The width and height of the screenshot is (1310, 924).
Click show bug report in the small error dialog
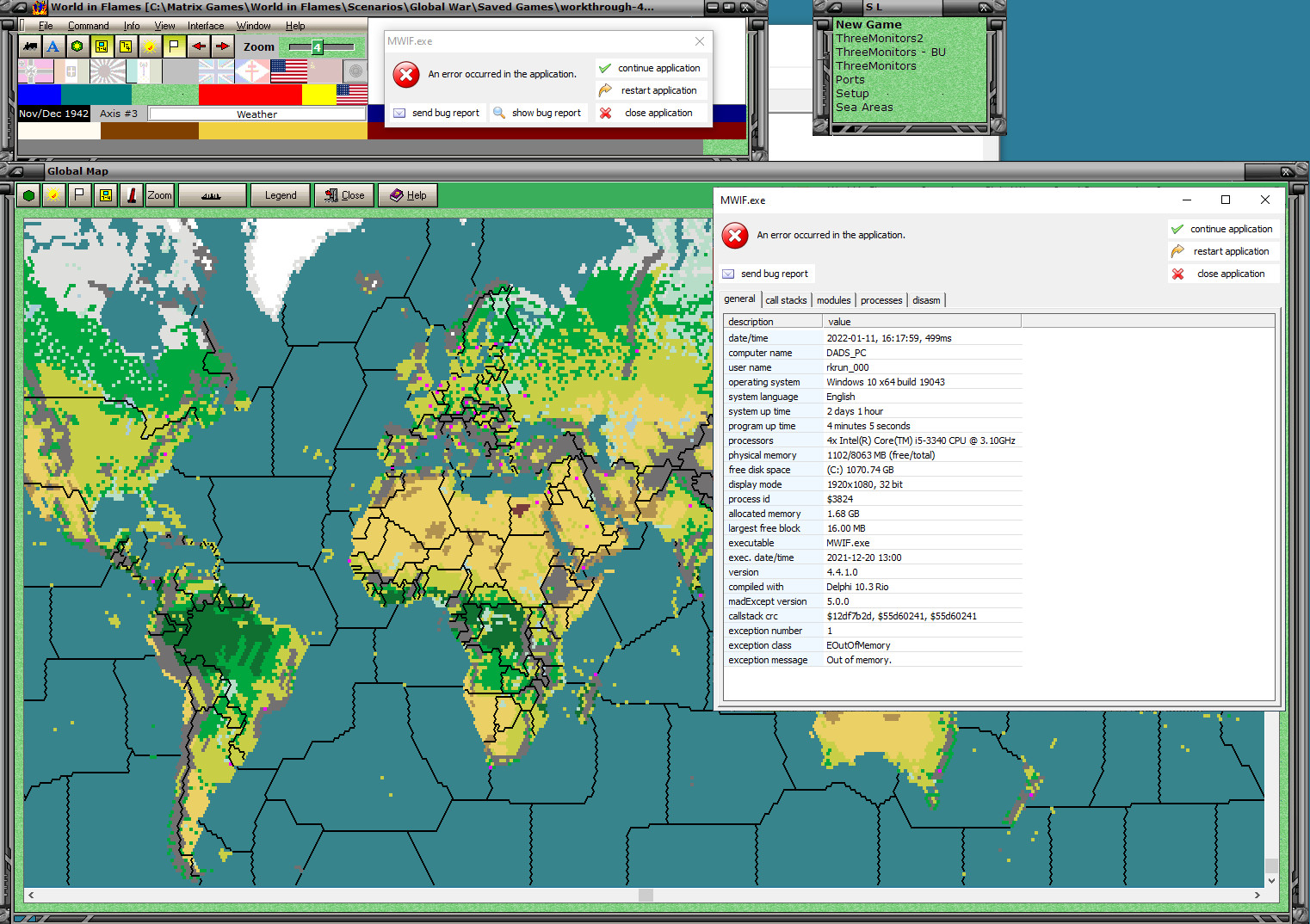[x=538, y=113]
